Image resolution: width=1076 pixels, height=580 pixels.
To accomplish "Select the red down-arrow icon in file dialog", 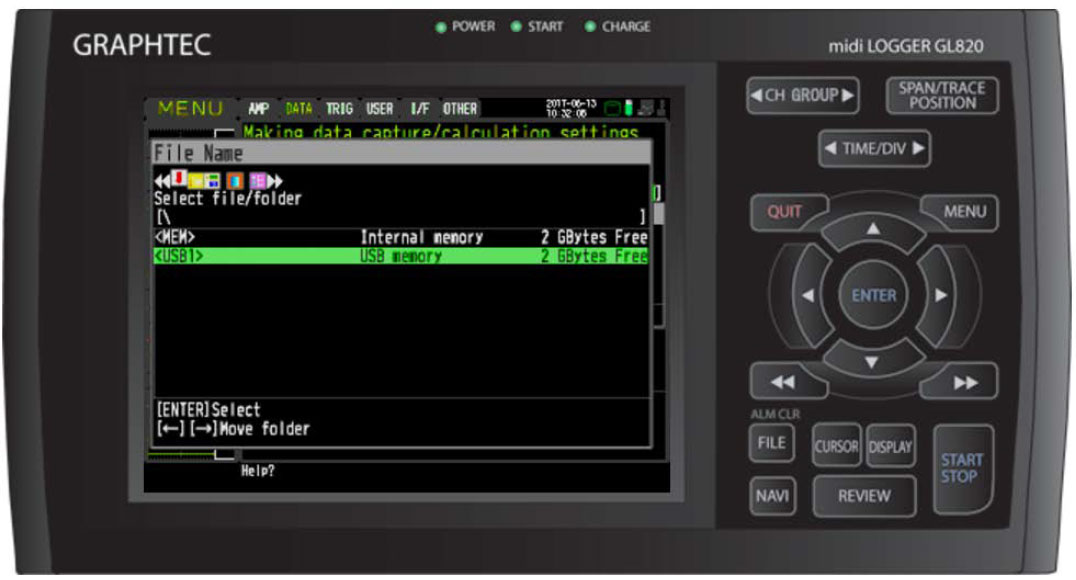I will (179, 178).
